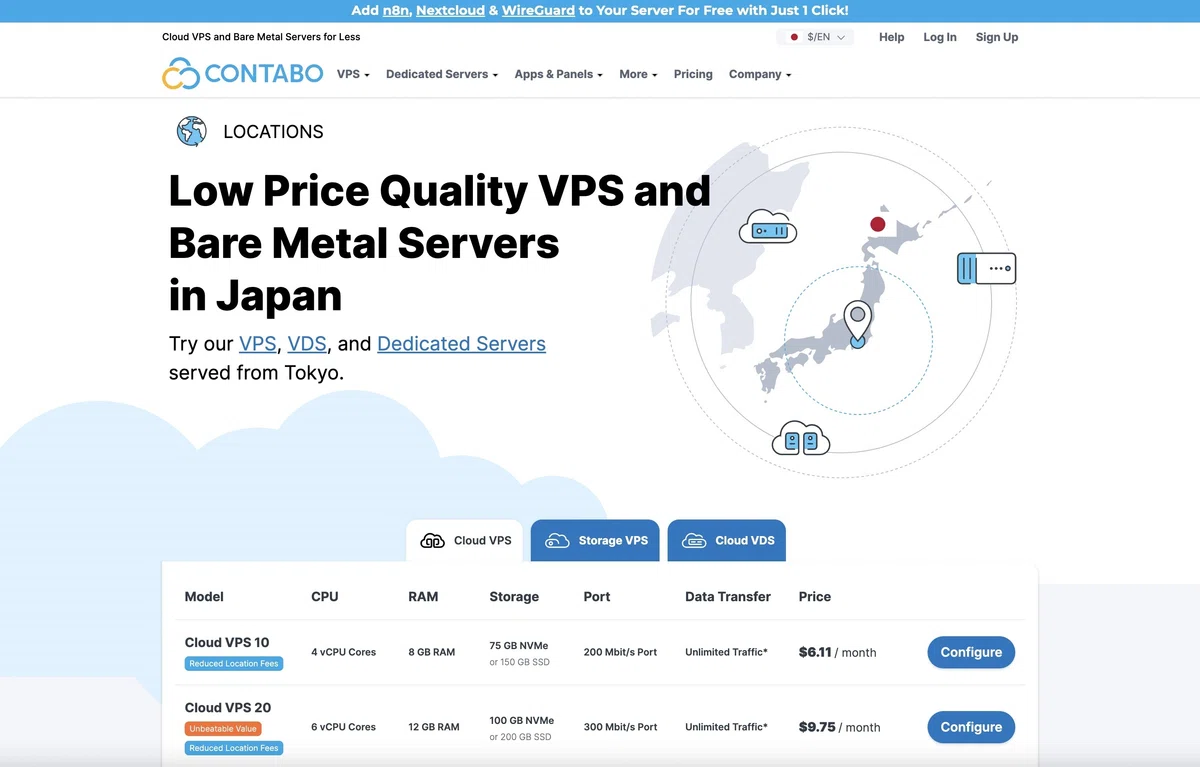Viewport: 1200px width, 767px height.
Task: Follow the WireGuard link in banner
Action: coord(538,10)
